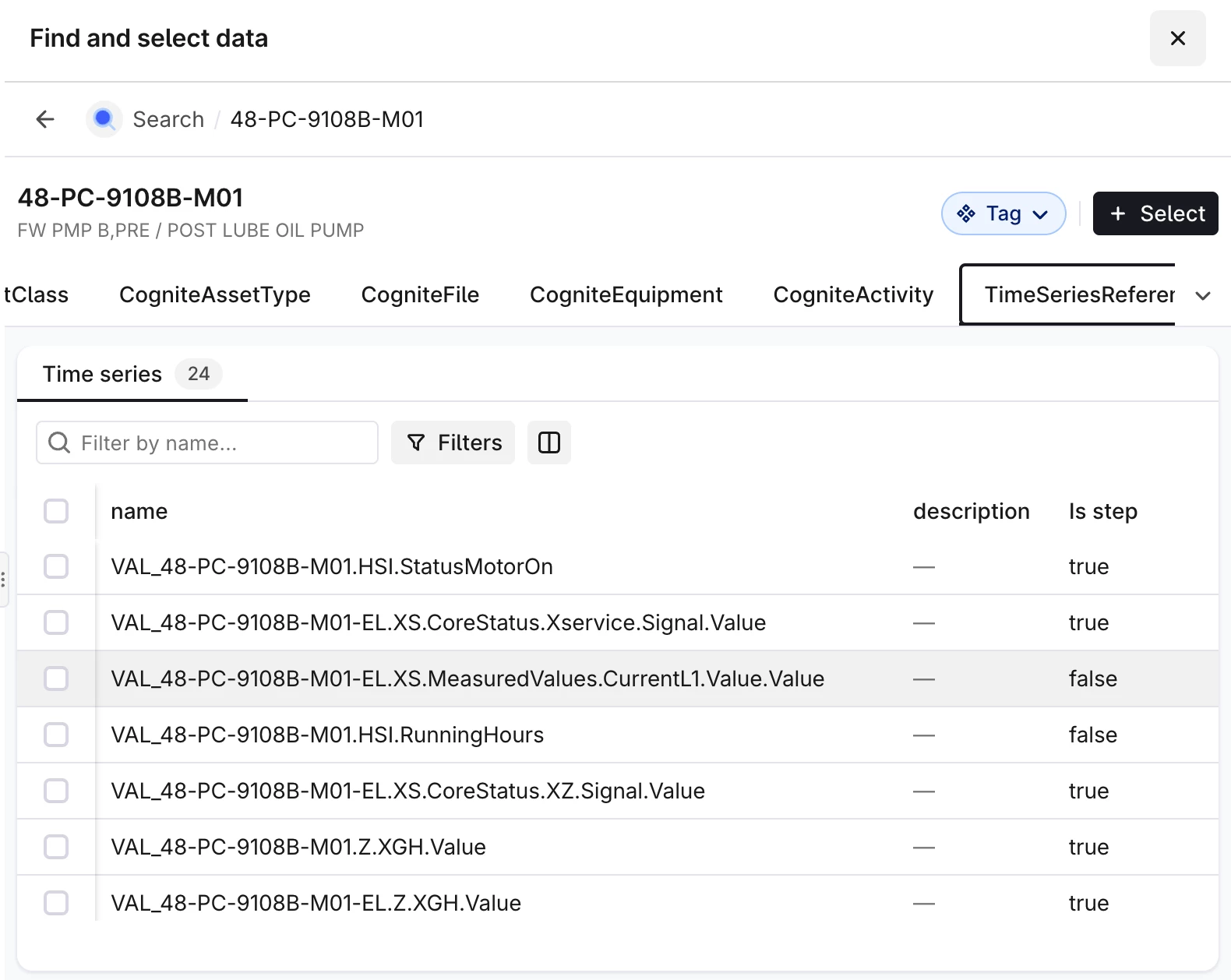Switch to the CogniteFile tab
The height and width of the screenshot is (980, 1231).
(420, 295)
